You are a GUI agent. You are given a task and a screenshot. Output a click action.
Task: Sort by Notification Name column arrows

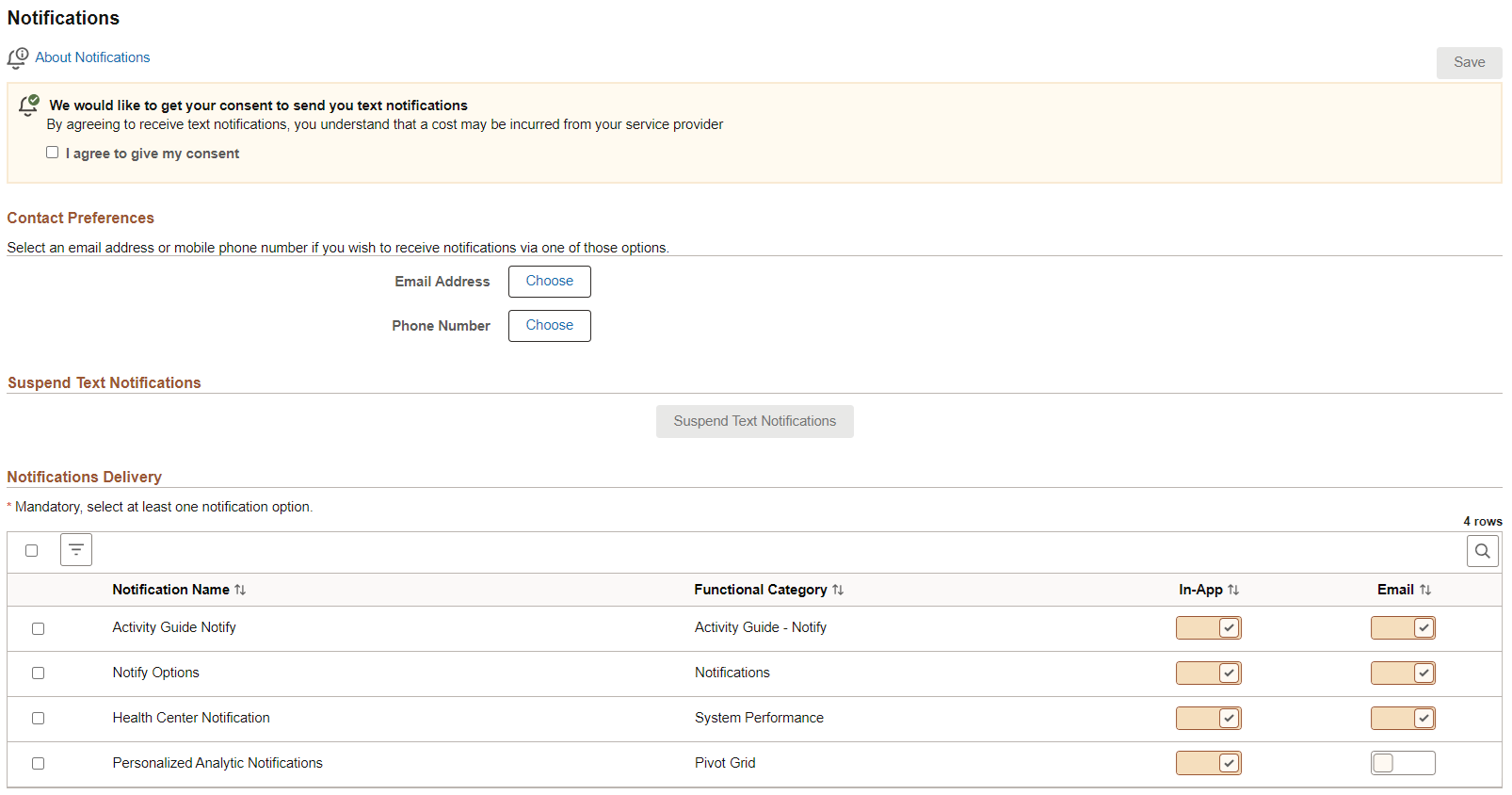[x=240, y=590]
